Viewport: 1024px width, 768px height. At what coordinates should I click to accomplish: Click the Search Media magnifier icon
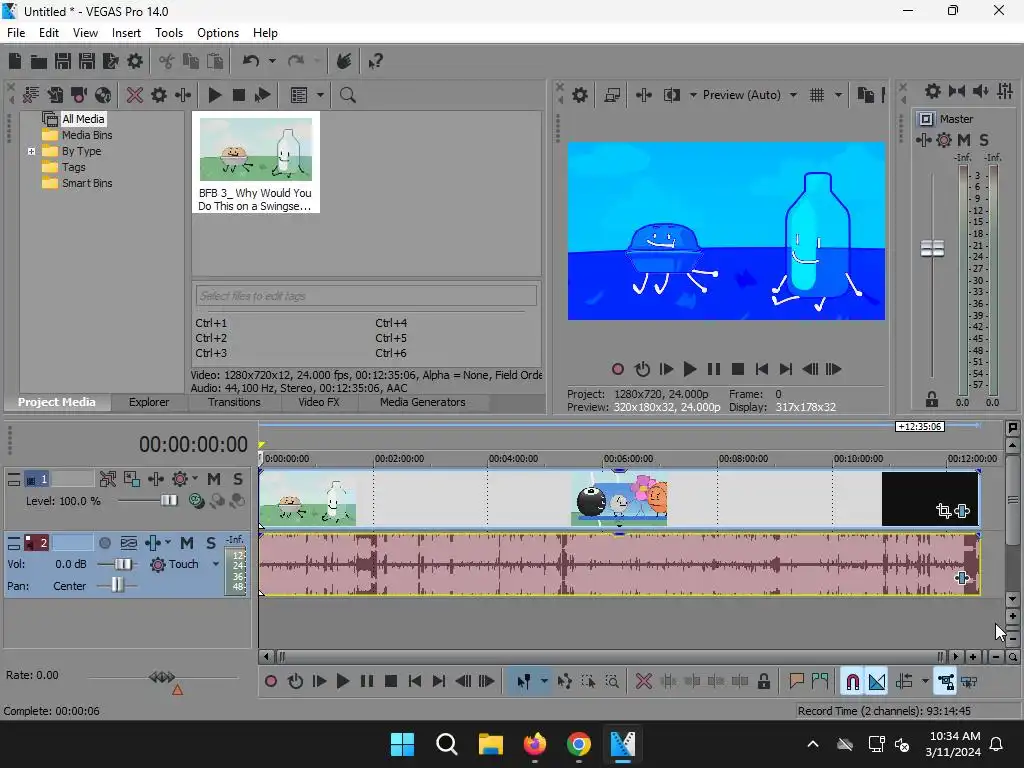pos(347,95)
